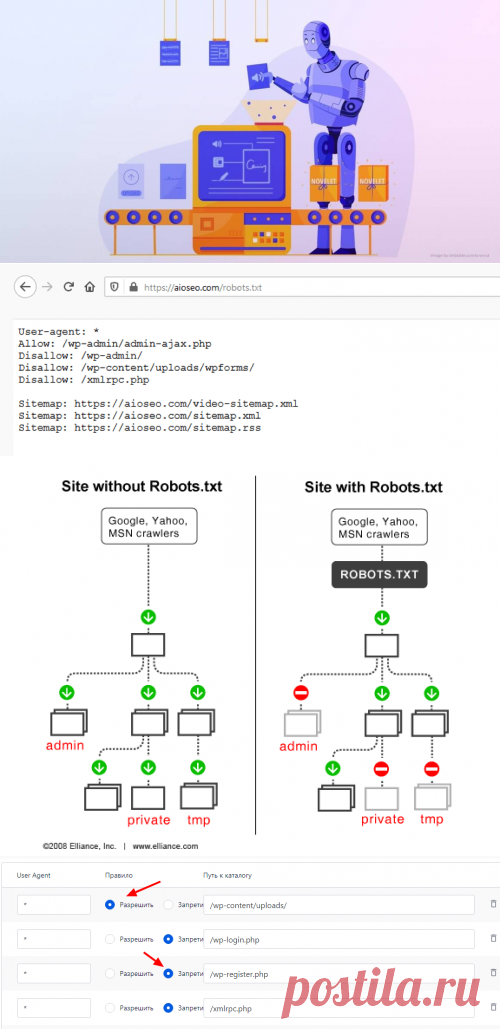Click the padlock site security icon
Screen dimensions: 500x1029
tap(135, 287)
